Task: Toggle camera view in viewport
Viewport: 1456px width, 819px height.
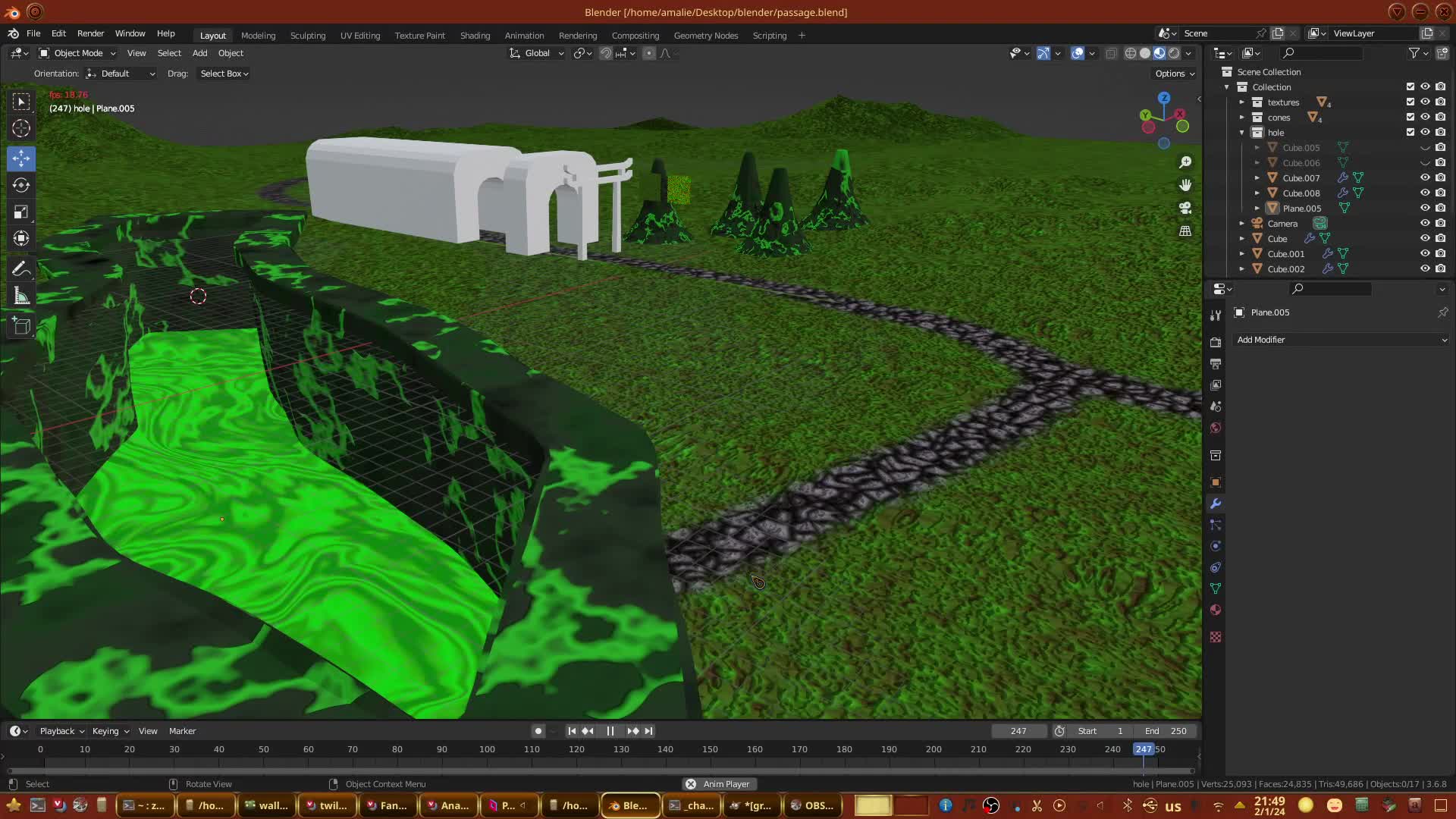Action: [1185, 208]
